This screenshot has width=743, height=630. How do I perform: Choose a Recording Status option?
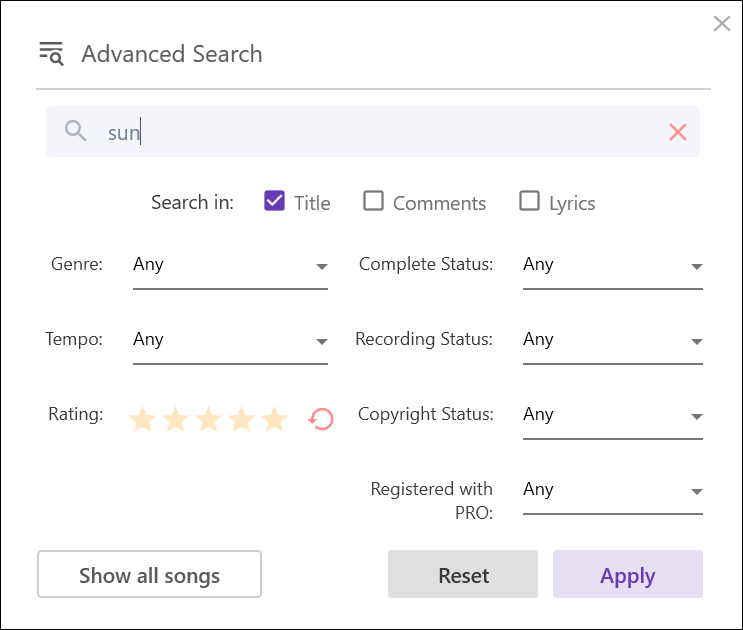(x=612, y=341)
